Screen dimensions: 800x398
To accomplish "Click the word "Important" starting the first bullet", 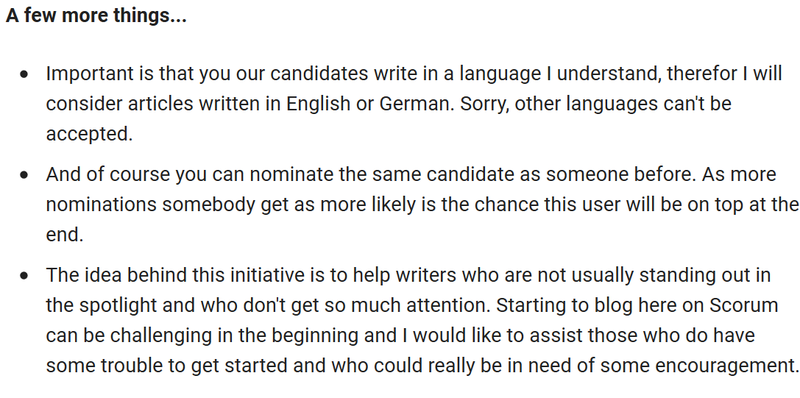I will 88,74.
